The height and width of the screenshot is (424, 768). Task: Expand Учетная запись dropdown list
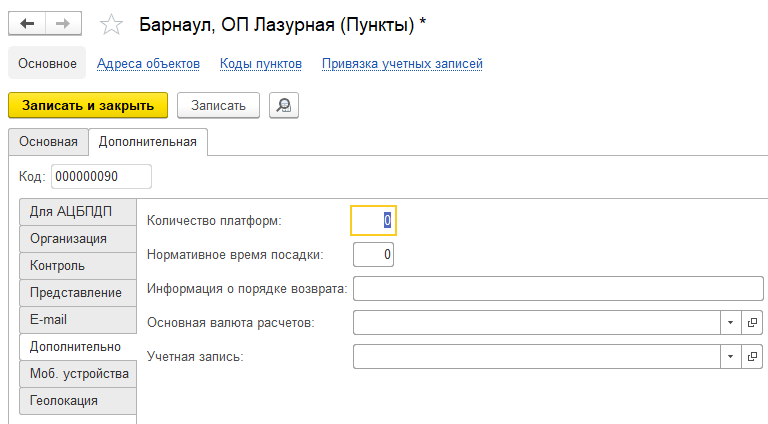coord(730,357)
